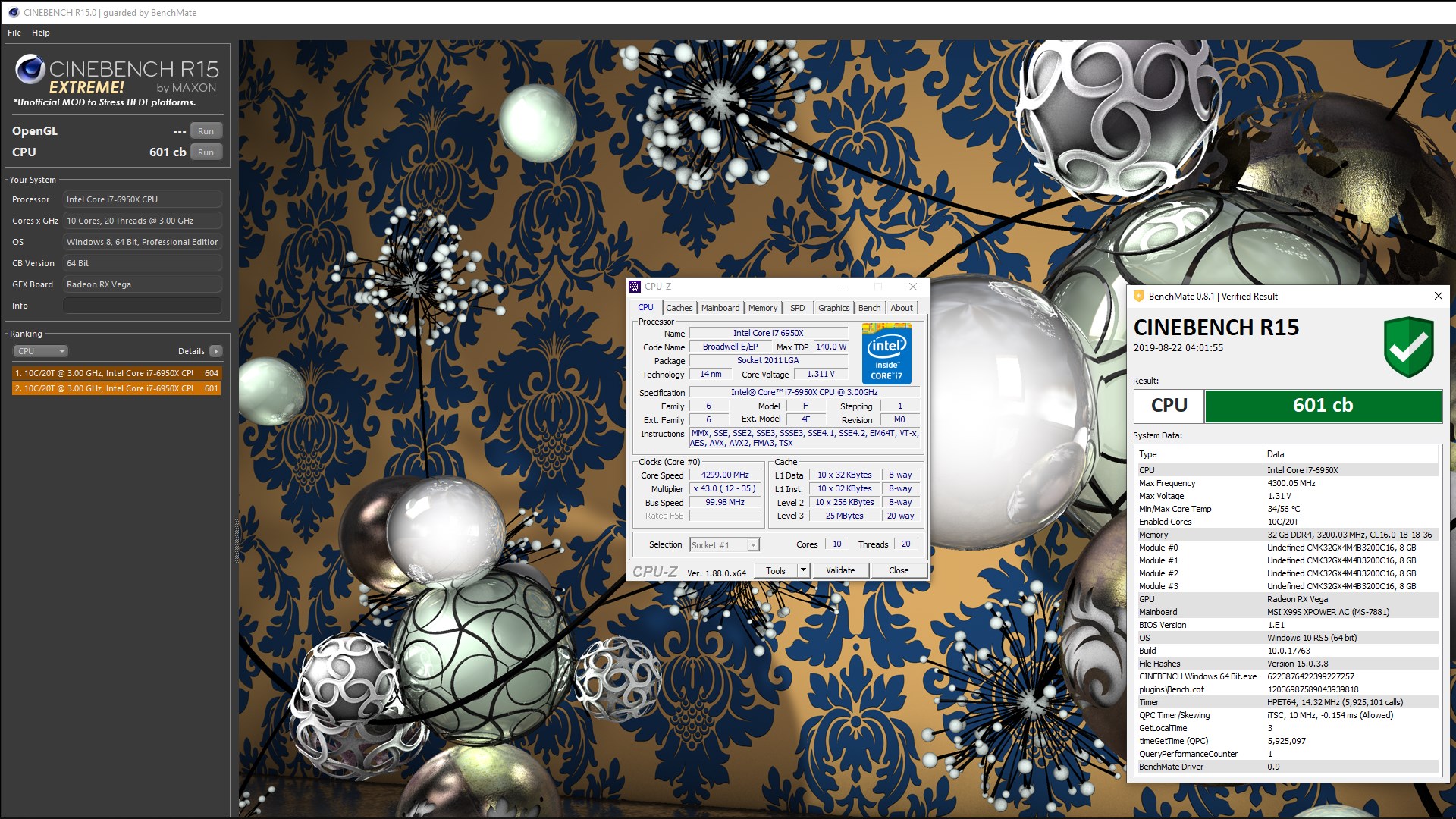
Task: Click the green verified checkmark shield
Action: coord(1408,347)
